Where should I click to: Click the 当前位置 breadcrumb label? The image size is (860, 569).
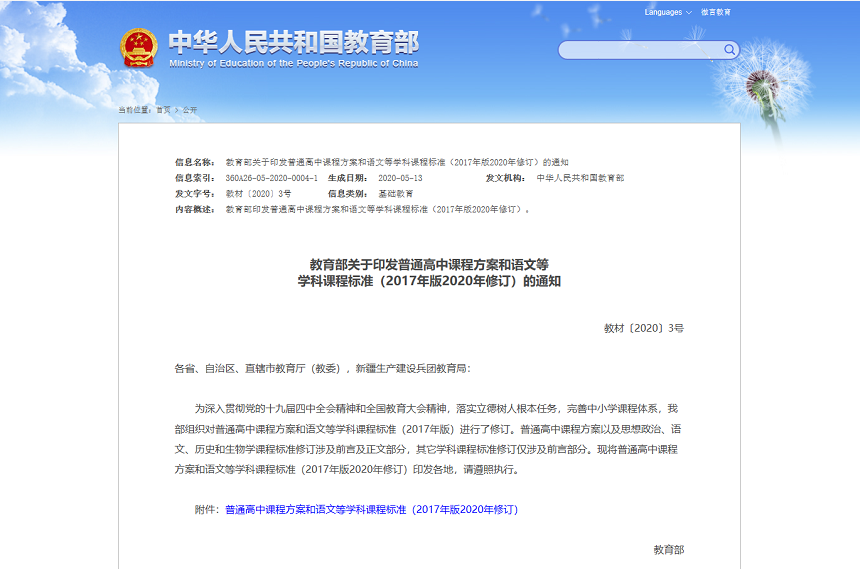(x=135, y=110)
